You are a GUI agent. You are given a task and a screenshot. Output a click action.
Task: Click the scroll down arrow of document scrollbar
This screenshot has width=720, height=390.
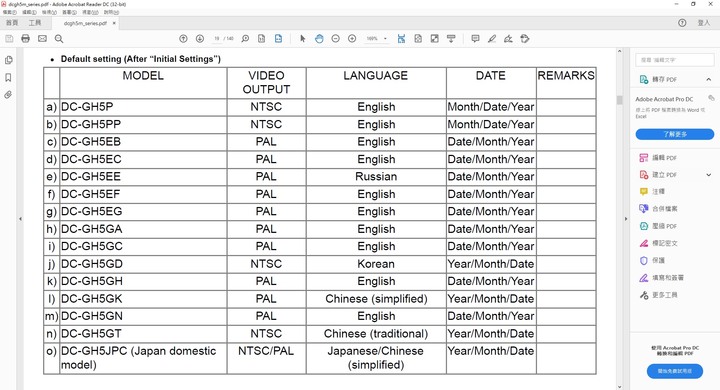coord(619,387)
